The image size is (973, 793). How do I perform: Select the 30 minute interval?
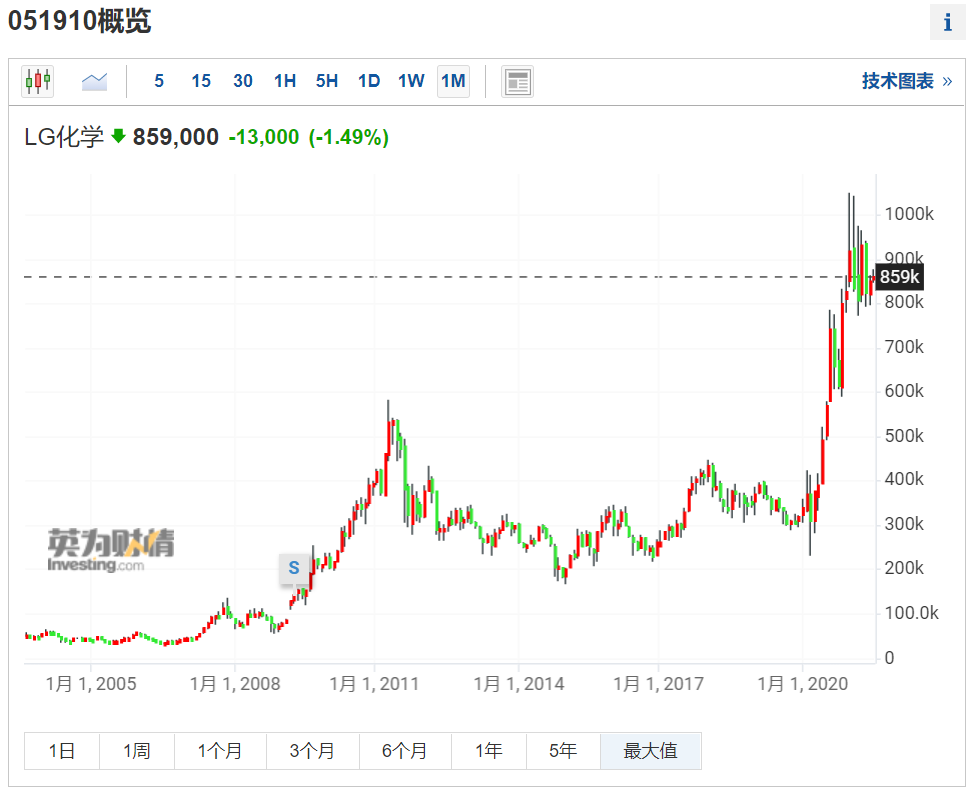pos(243,81)
